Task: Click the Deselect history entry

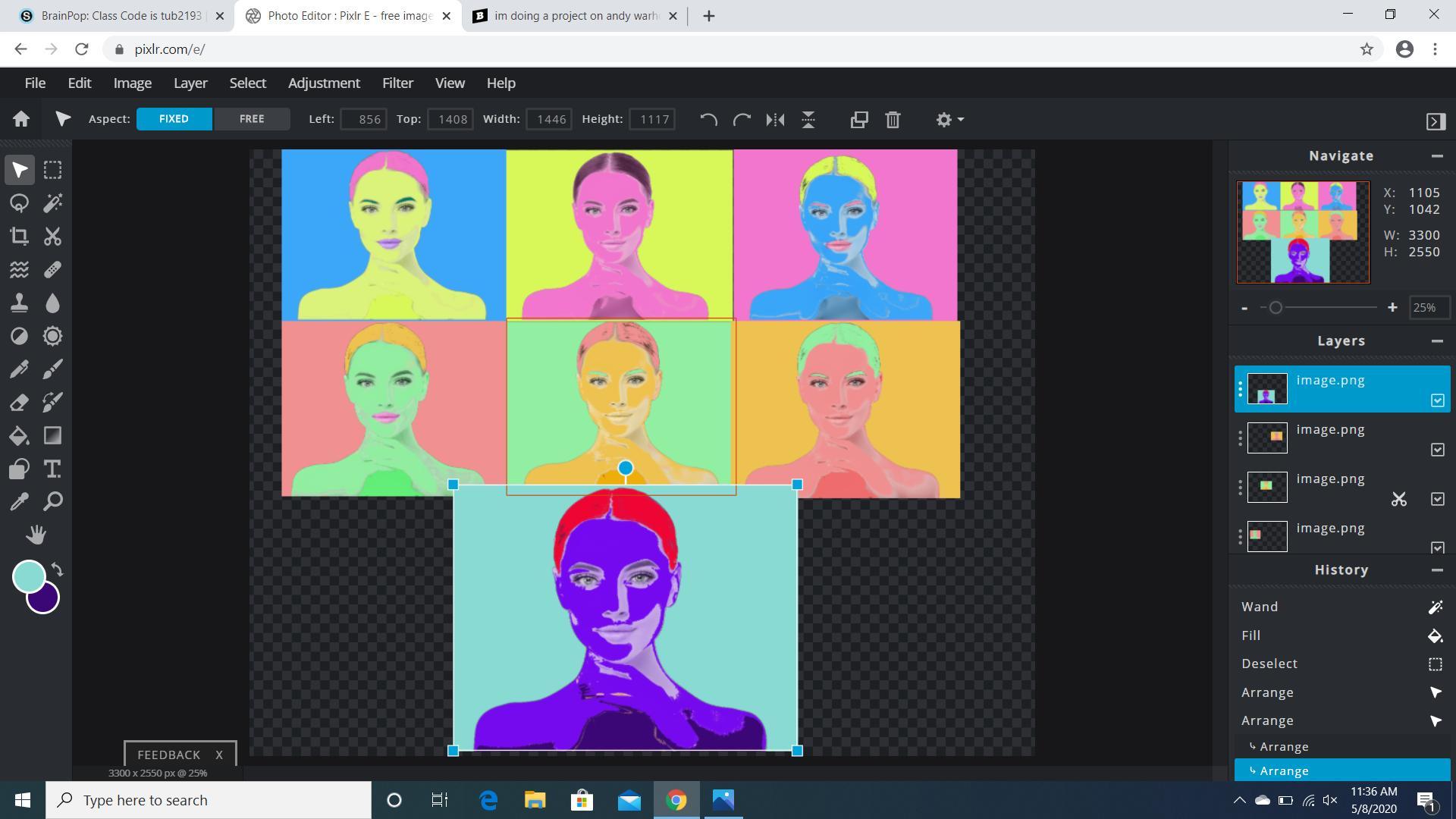Action: [1269, 664]
